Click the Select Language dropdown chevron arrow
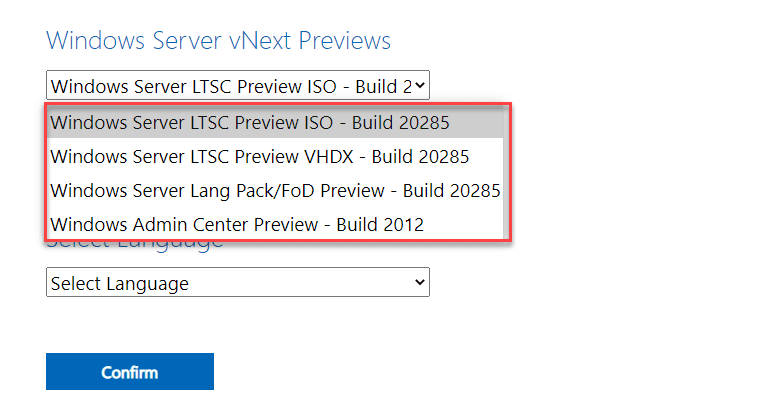This screenshot has width=763, height=415. tap(419, 283)
